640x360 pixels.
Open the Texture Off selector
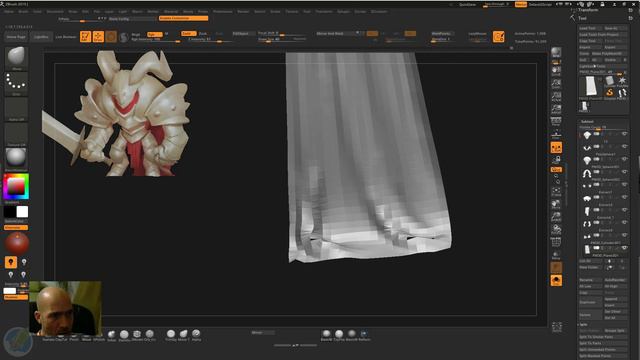(x=16, y=134)
